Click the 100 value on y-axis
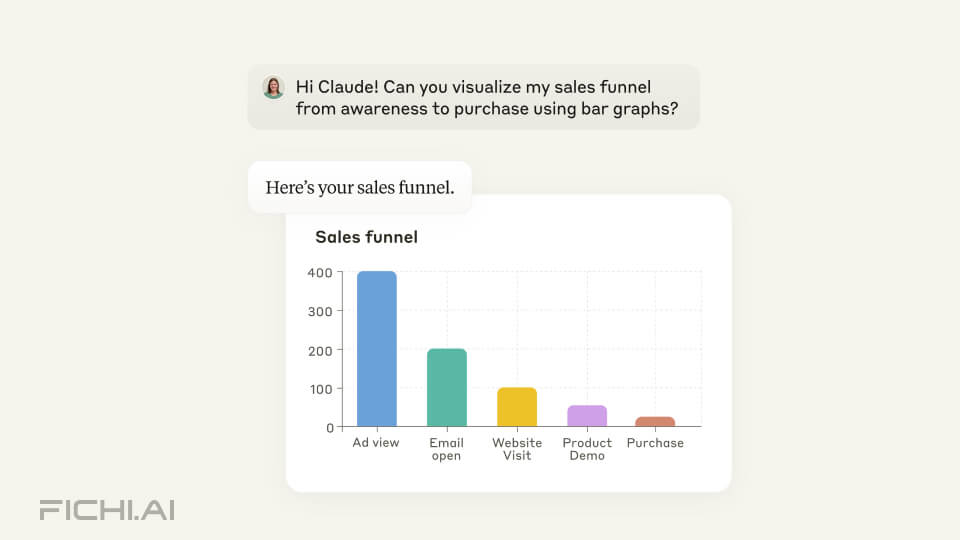The image size is (960, 540). click(321, 389)
